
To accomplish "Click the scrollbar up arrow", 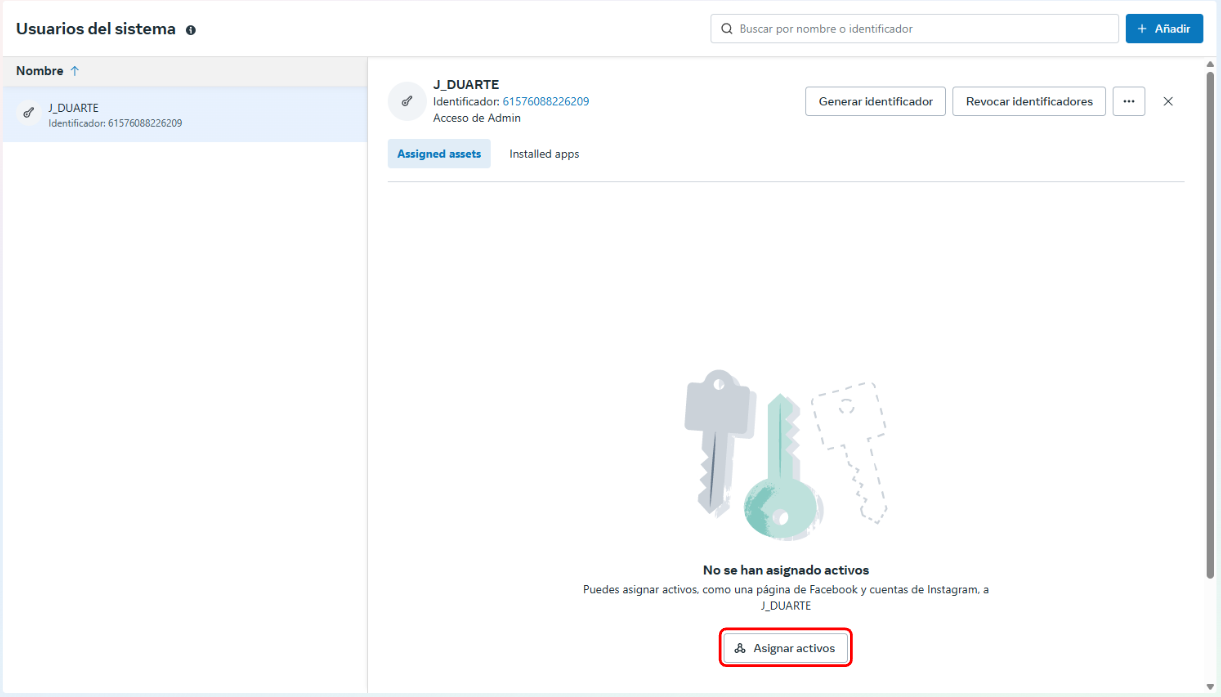I will 1211,66.
